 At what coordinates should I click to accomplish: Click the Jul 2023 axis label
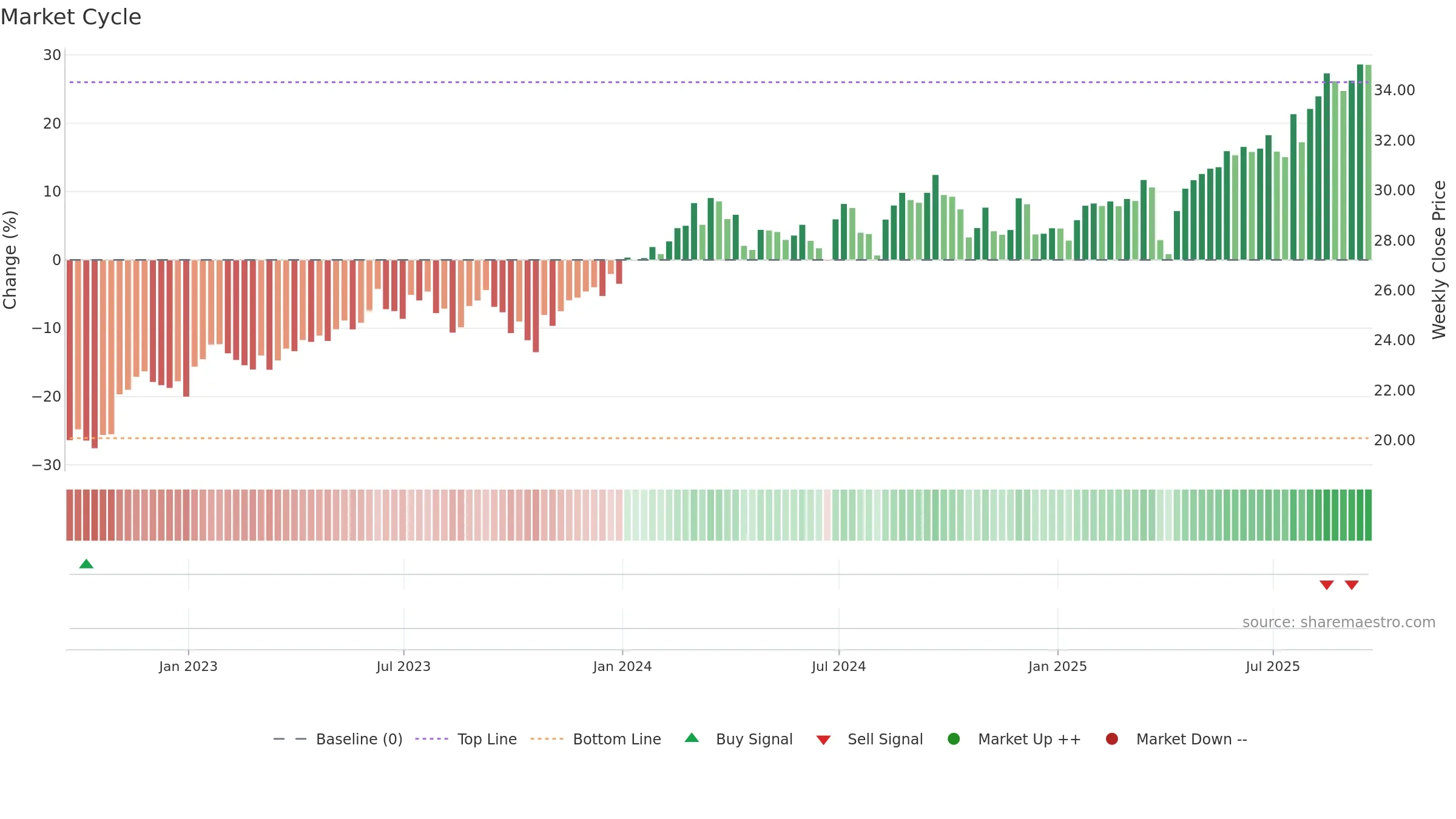pos(403,666)
